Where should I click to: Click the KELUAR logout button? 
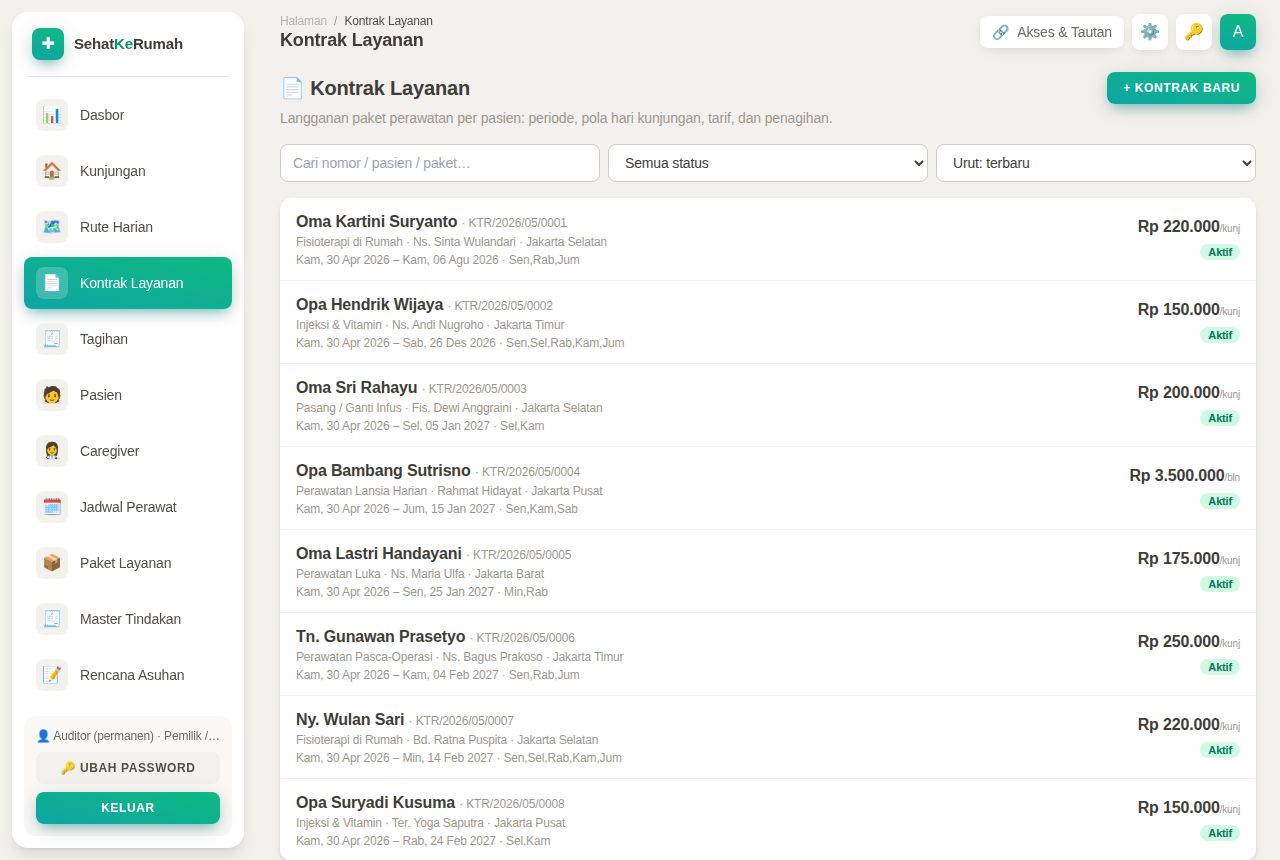point(128,808)
